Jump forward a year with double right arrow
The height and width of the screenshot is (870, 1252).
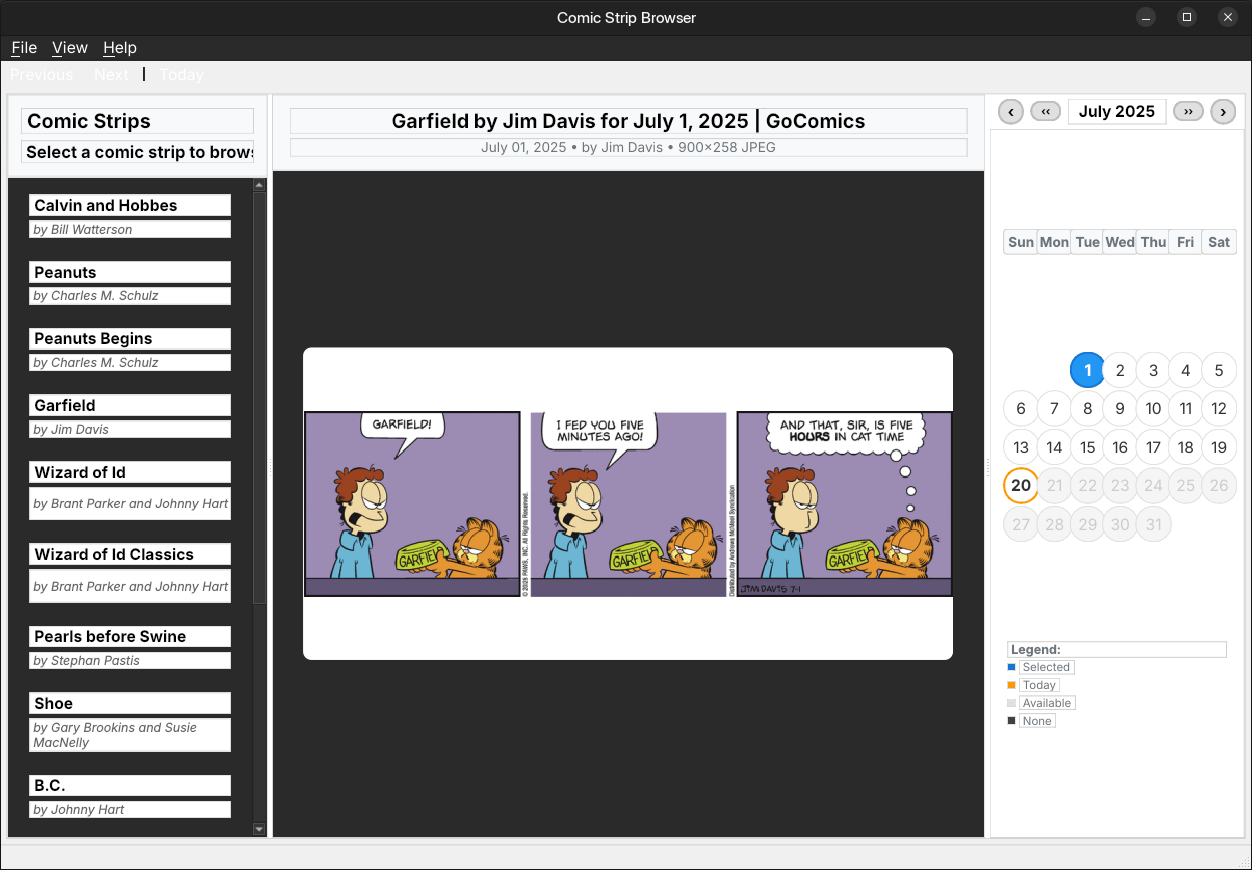[1188, 112]
